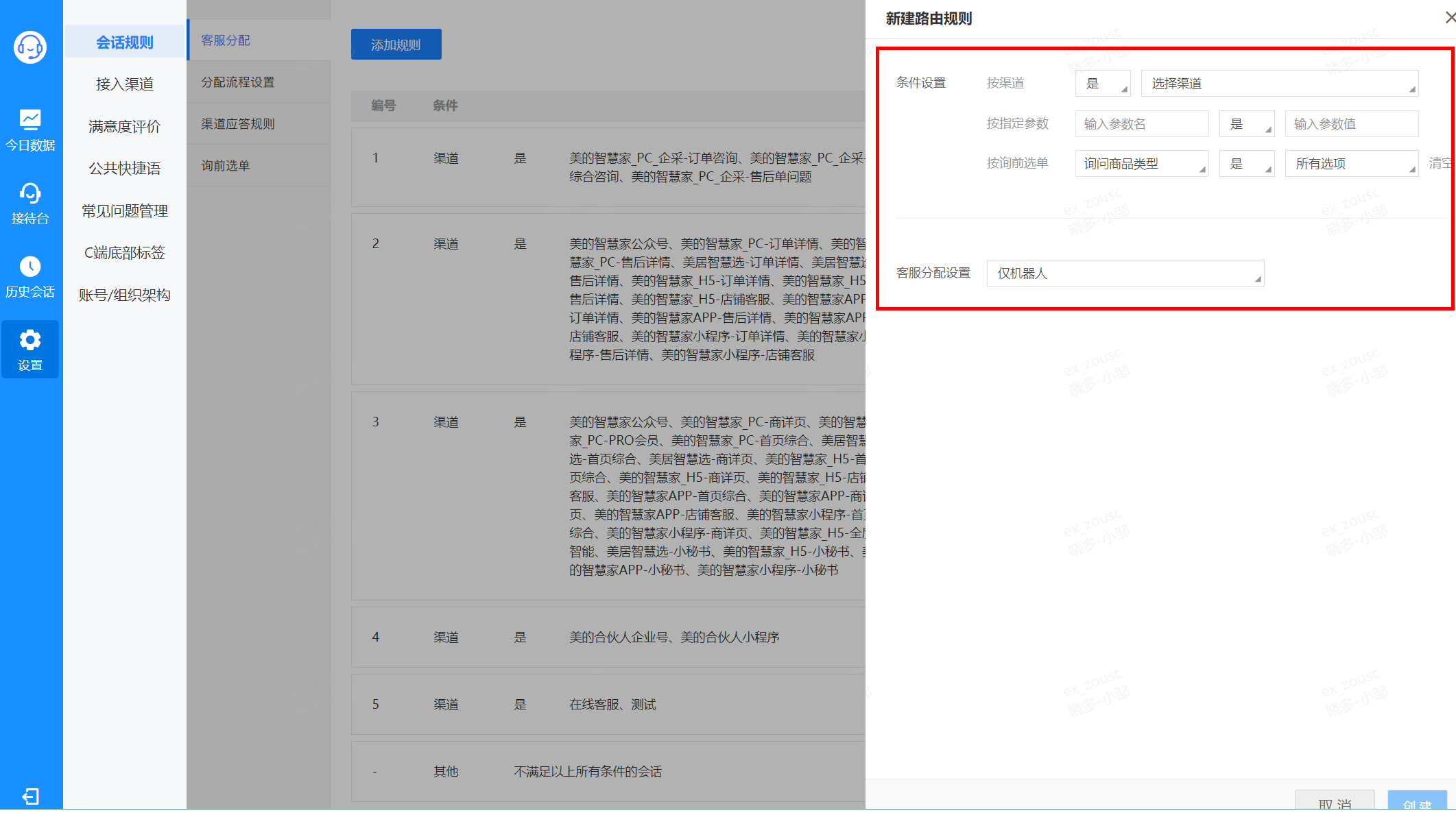Open the 常见问题管理 menu item
1456x815 pixels.
(x=125, y=211)
